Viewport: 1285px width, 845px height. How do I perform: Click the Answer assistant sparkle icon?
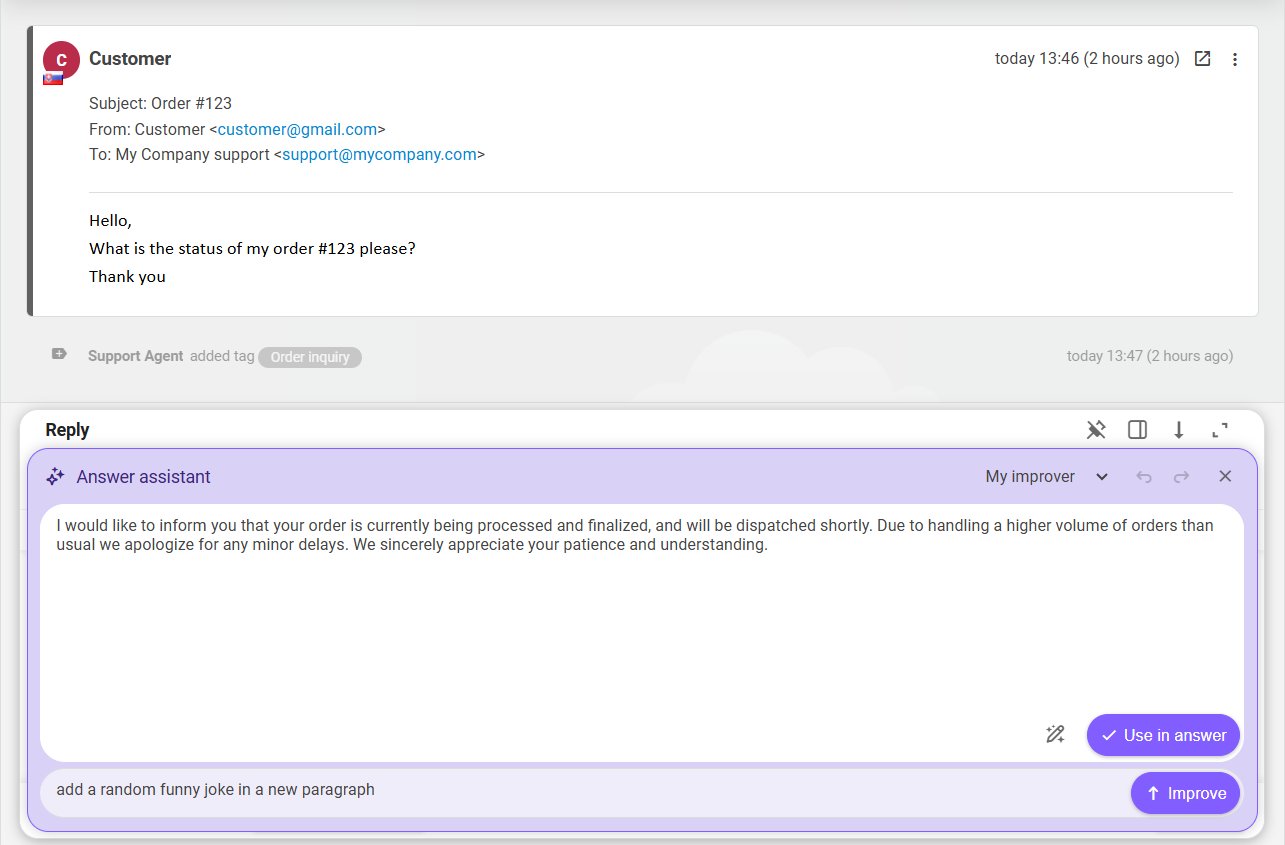pyautogui.click(x=55, y=476)
